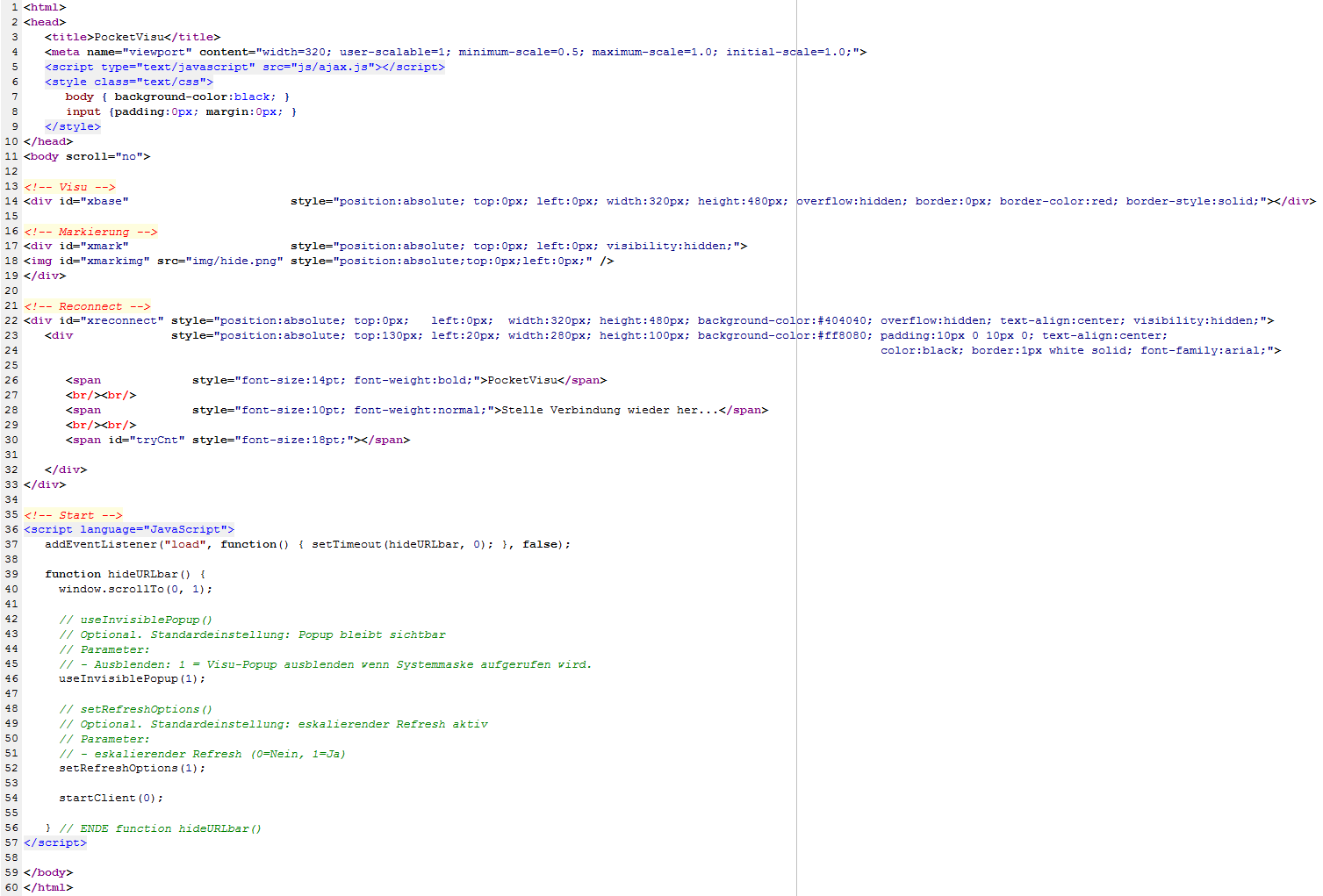Image resolution: width=1323 pixels, height=896 pixels.
Task: Click the background-color:black style rule
Action: point(196,96)
